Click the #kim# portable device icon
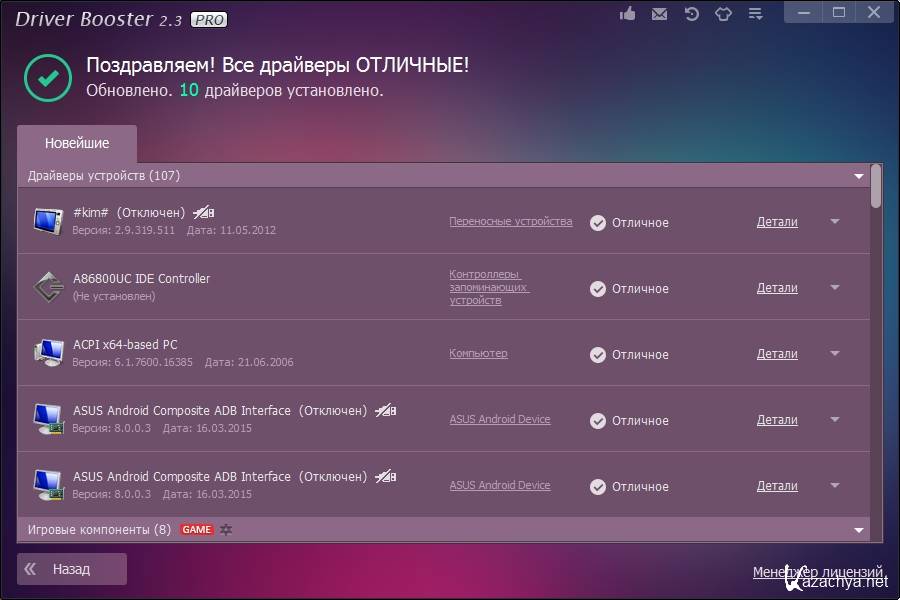The image size is (900, 600). pos(47,221)
